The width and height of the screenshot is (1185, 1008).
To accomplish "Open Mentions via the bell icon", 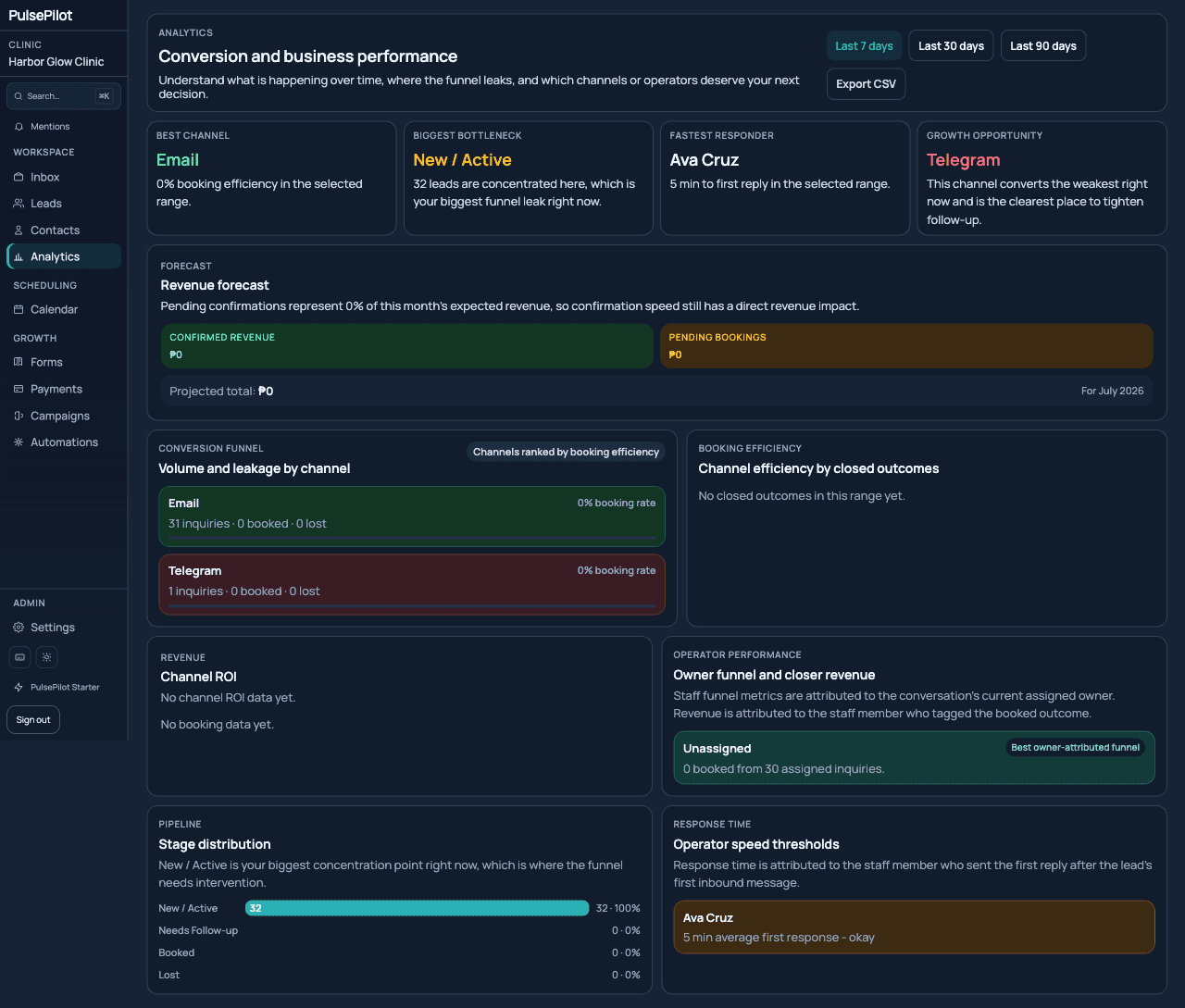I will tap(19, 127).
